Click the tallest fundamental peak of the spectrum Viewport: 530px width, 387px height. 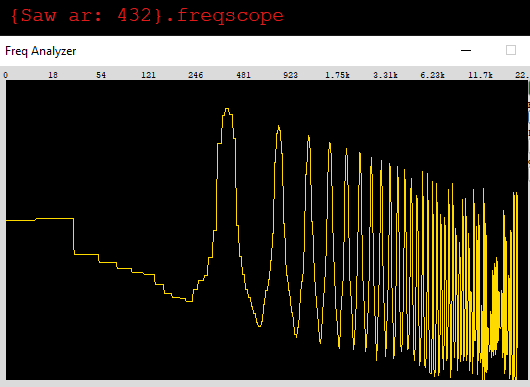pyautogui.click(x=227, y=110)
